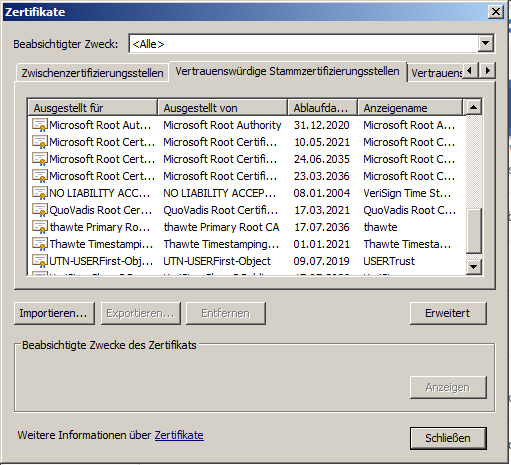Switch to Zwischenzertifizierungsstellen tab
Screen dimensions: 511x465
tap(92, 73)
